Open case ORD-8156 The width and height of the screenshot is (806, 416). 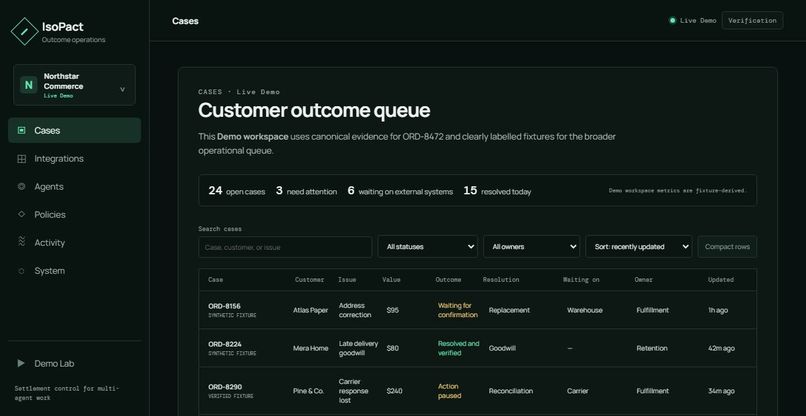point(224,306)
